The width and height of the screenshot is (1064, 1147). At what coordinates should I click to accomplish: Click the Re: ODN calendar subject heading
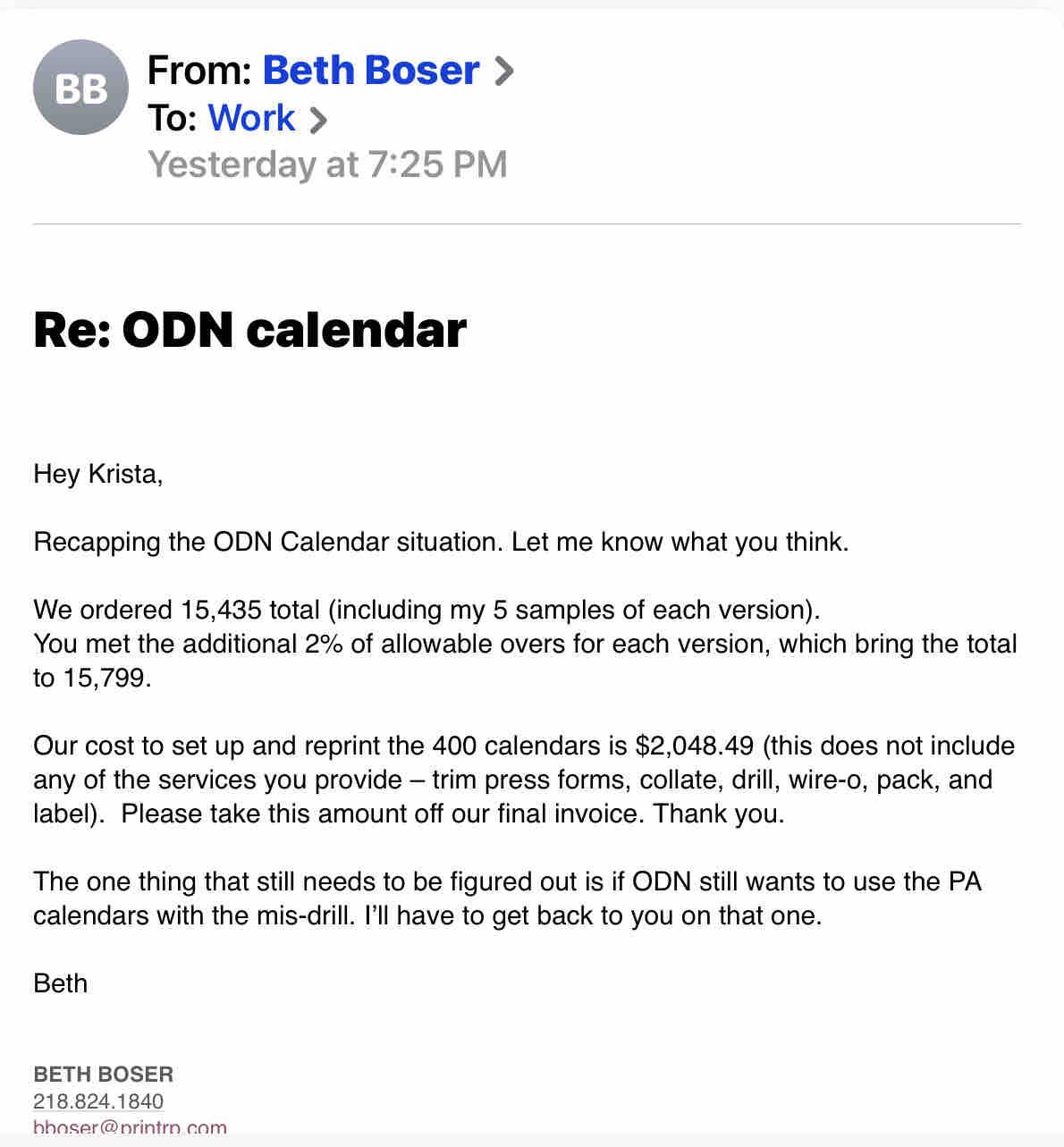point(249,329)
